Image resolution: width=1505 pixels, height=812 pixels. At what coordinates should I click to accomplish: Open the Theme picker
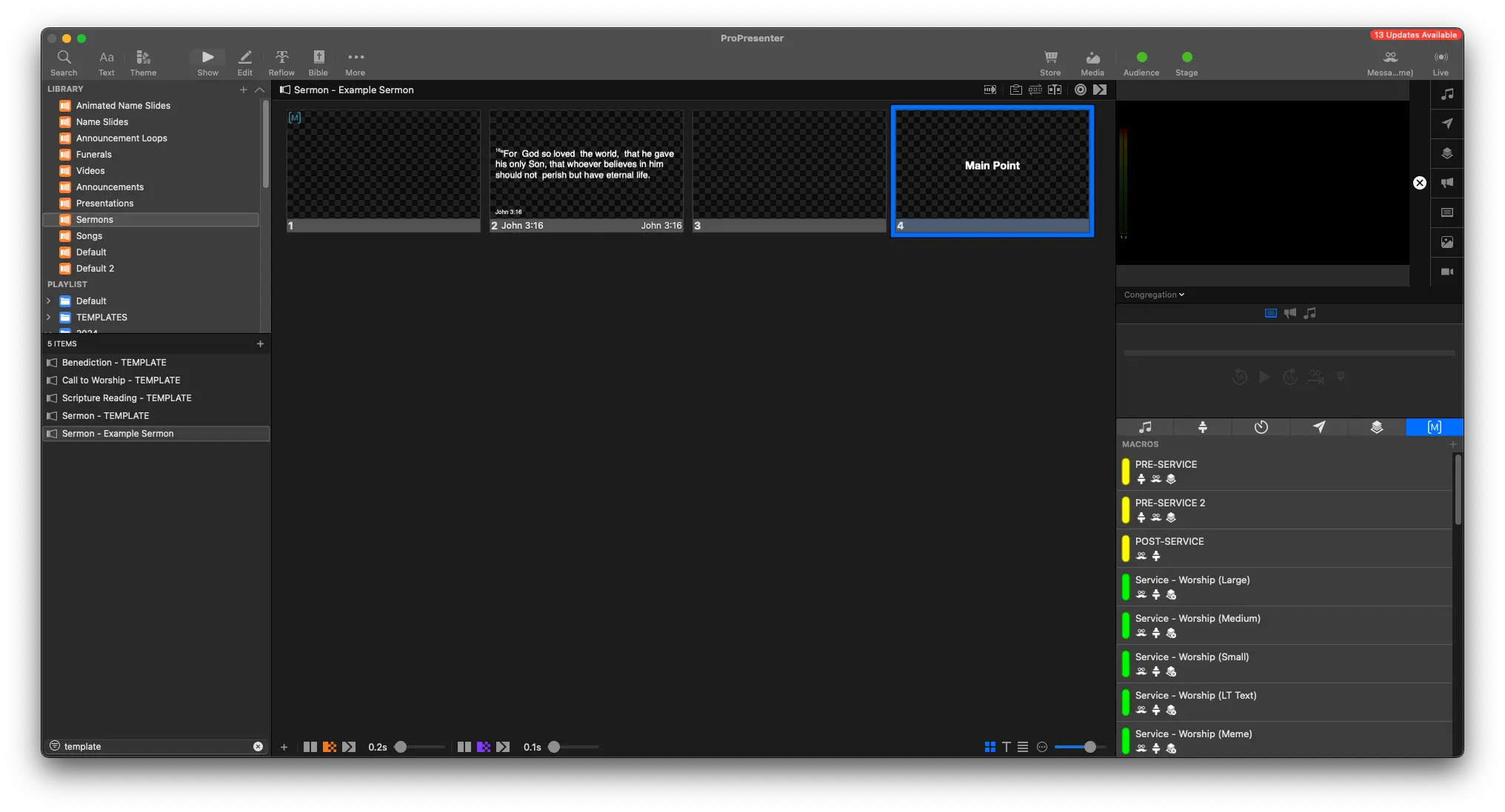[x=143, y=62]
